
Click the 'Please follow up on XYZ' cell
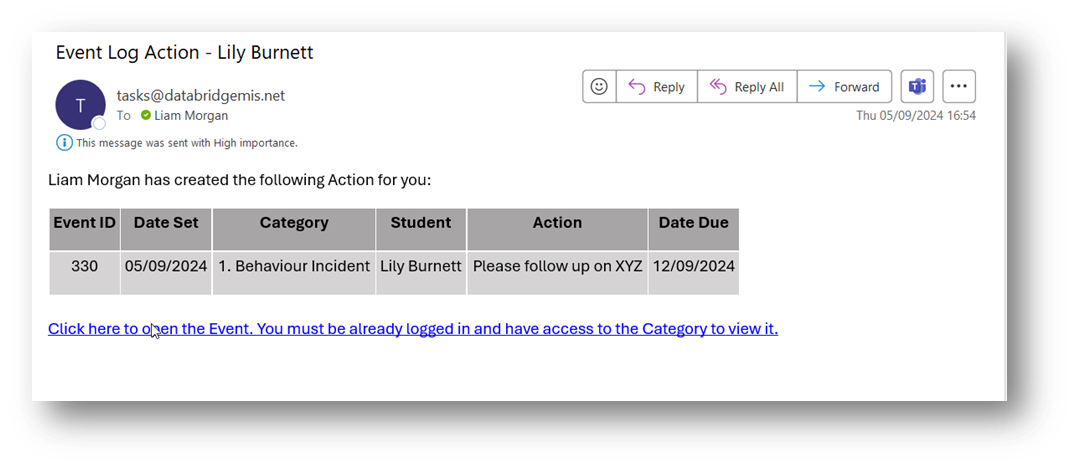[x=557, y=267]
